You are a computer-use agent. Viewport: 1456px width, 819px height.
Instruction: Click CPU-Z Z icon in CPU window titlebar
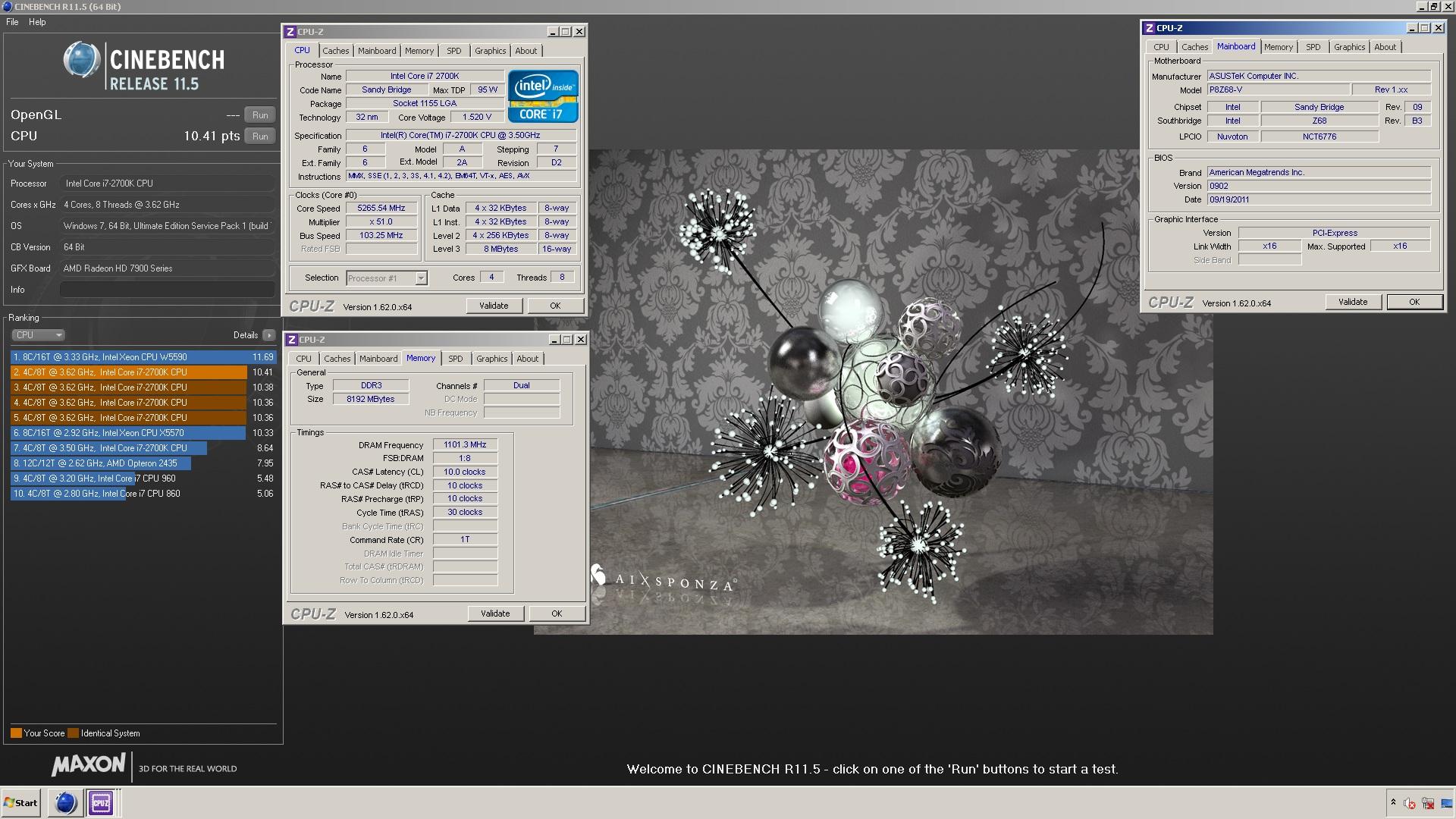[290, 32]
